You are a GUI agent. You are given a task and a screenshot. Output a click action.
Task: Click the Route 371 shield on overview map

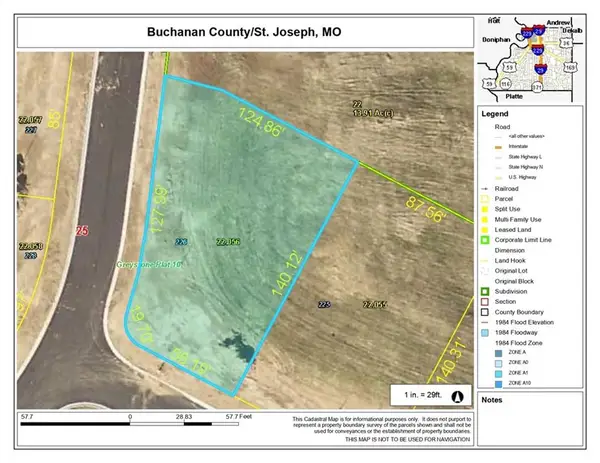[537, 87]
